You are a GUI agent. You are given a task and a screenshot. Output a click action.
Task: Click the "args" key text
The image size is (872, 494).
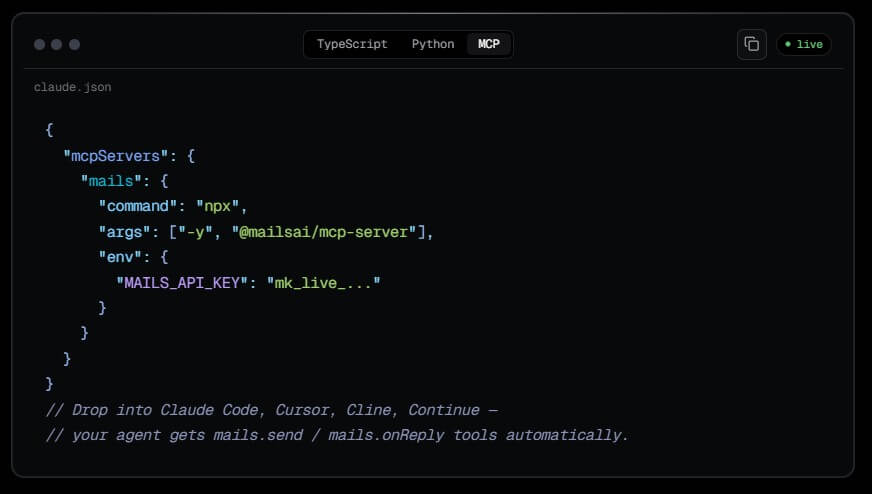(x=125, y=232)
